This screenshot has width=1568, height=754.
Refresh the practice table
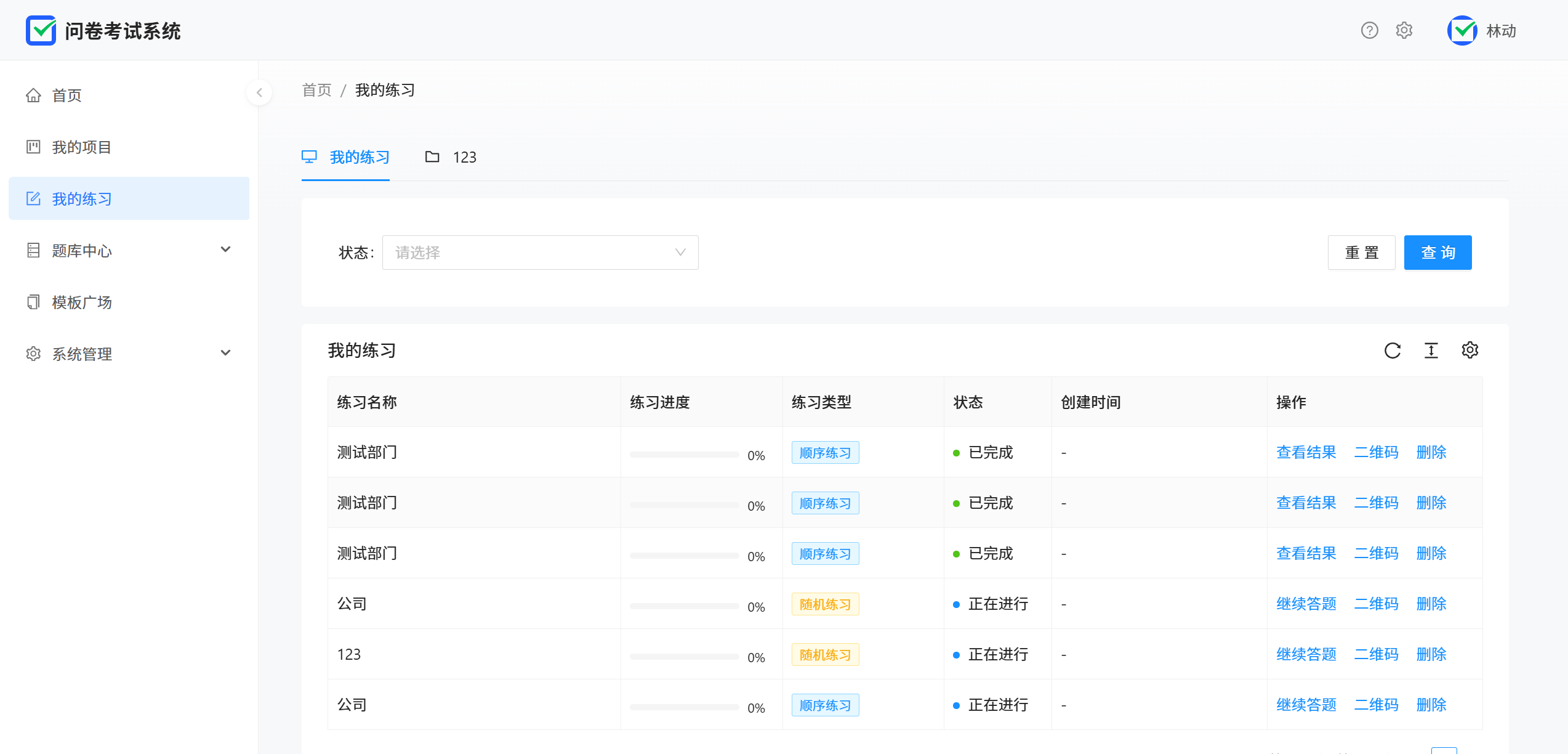pyautogui.click(x=1393, y=351)
